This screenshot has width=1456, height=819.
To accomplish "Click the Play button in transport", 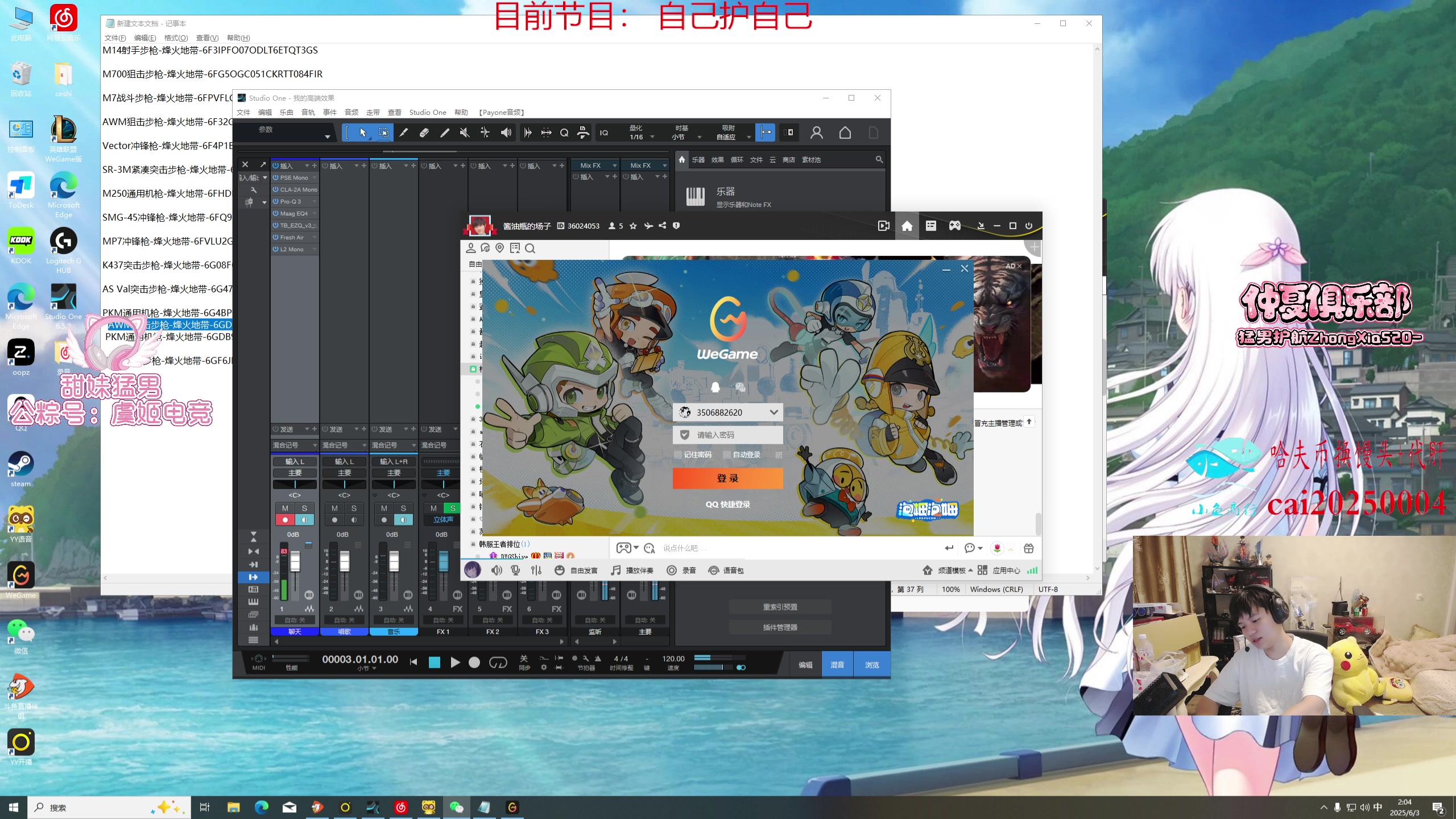I will pos(455,662).
